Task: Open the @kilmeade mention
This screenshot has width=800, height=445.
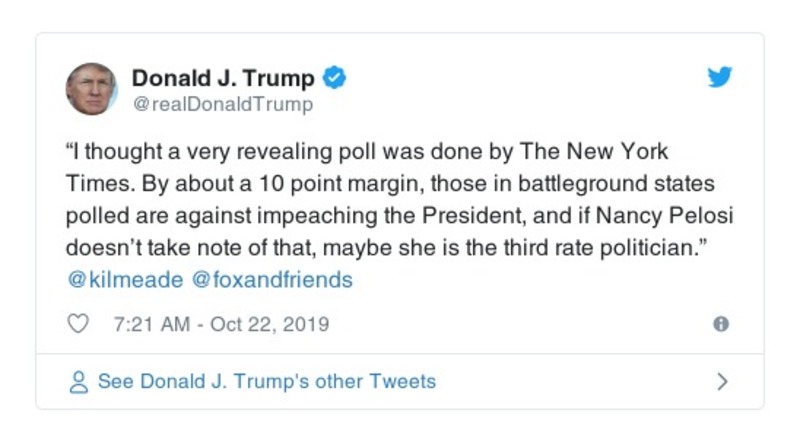Action: 124,280
